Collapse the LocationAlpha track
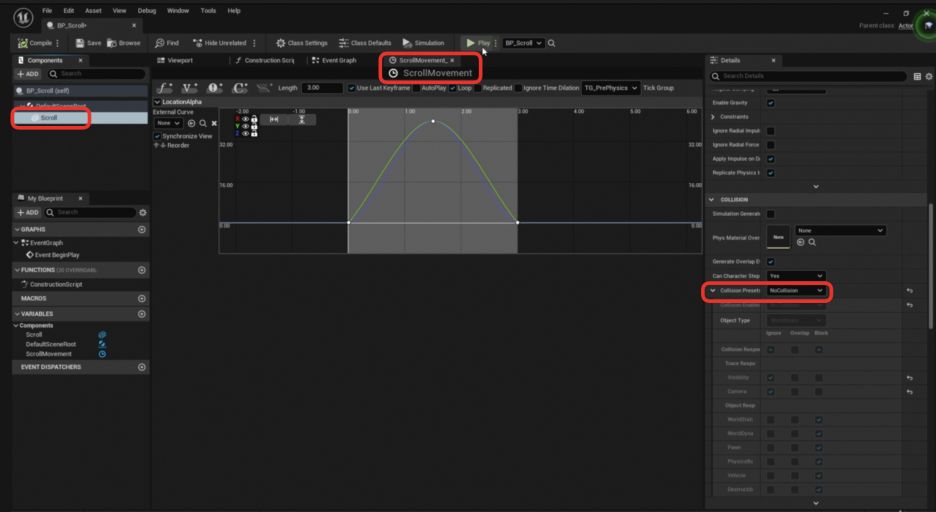 click(x=158, y=102)
